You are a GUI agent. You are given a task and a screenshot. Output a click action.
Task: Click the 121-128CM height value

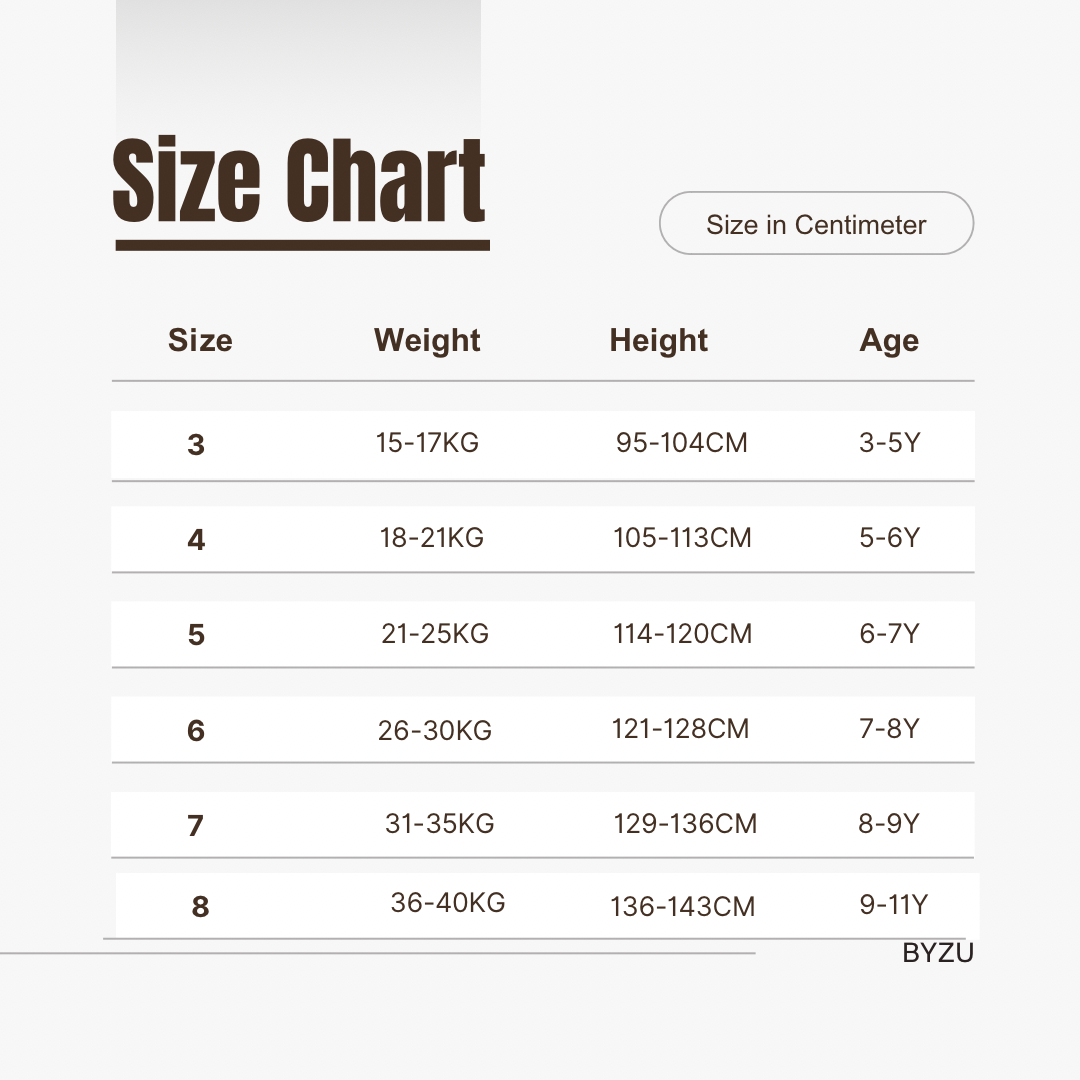pos(681,729)
